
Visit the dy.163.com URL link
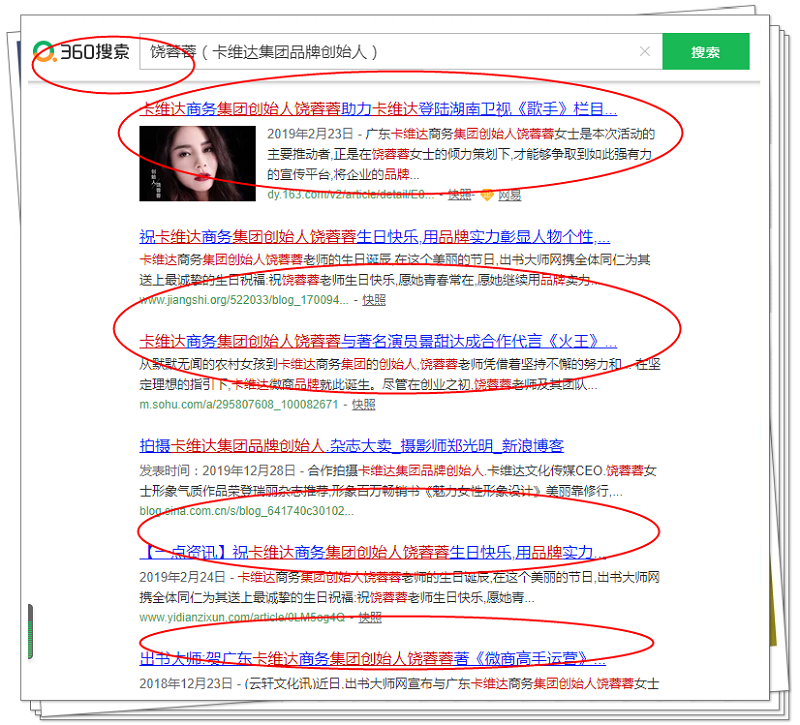point(350,195)
